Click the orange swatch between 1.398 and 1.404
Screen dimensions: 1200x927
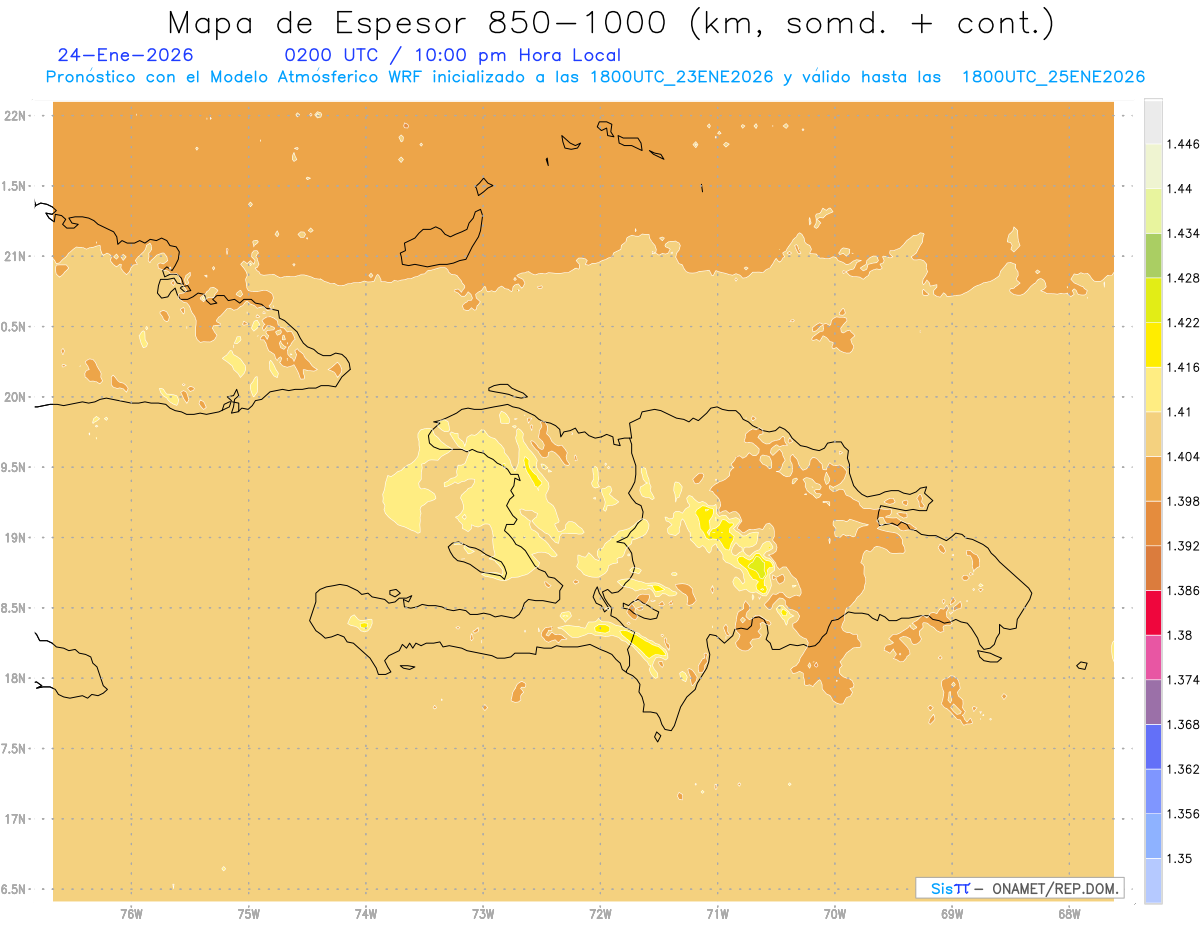pyautogui.click(x=1153, y=479)
